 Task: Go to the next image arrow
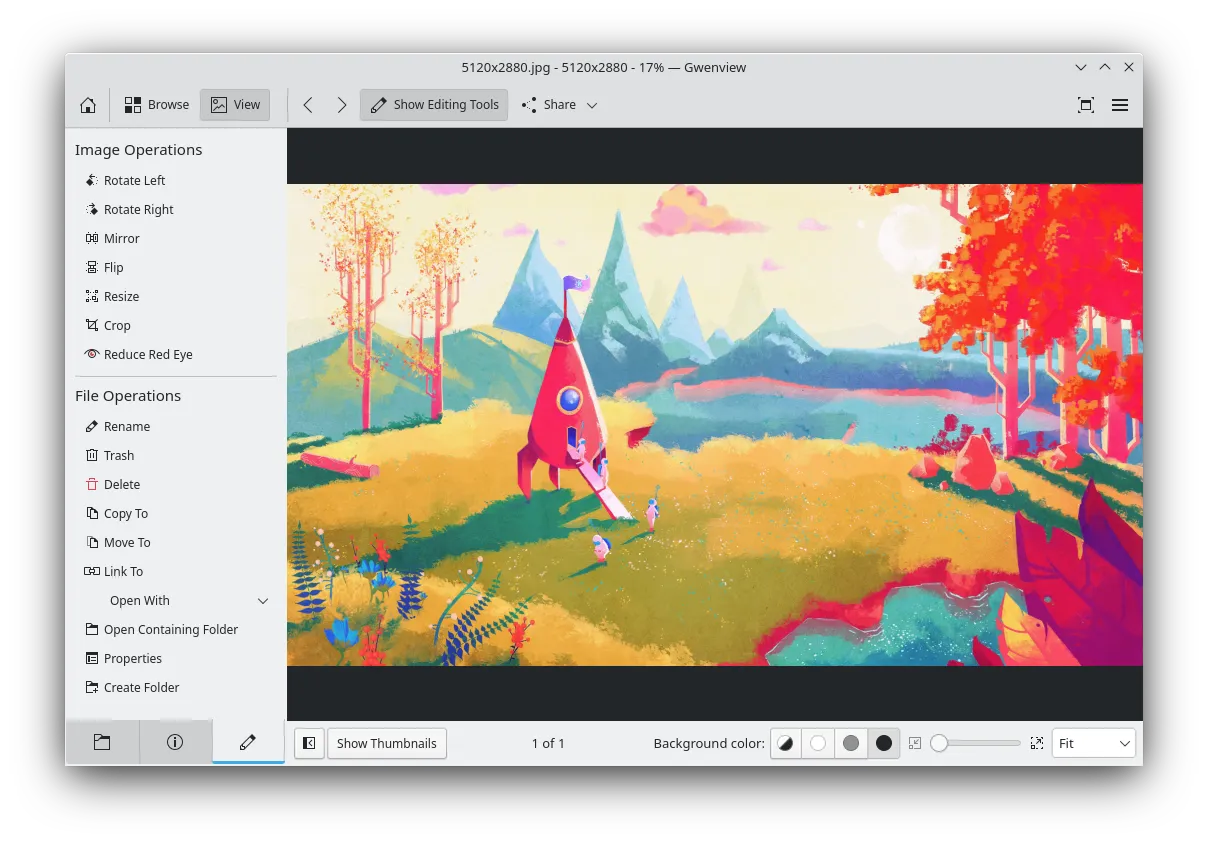tap(341, 105)
